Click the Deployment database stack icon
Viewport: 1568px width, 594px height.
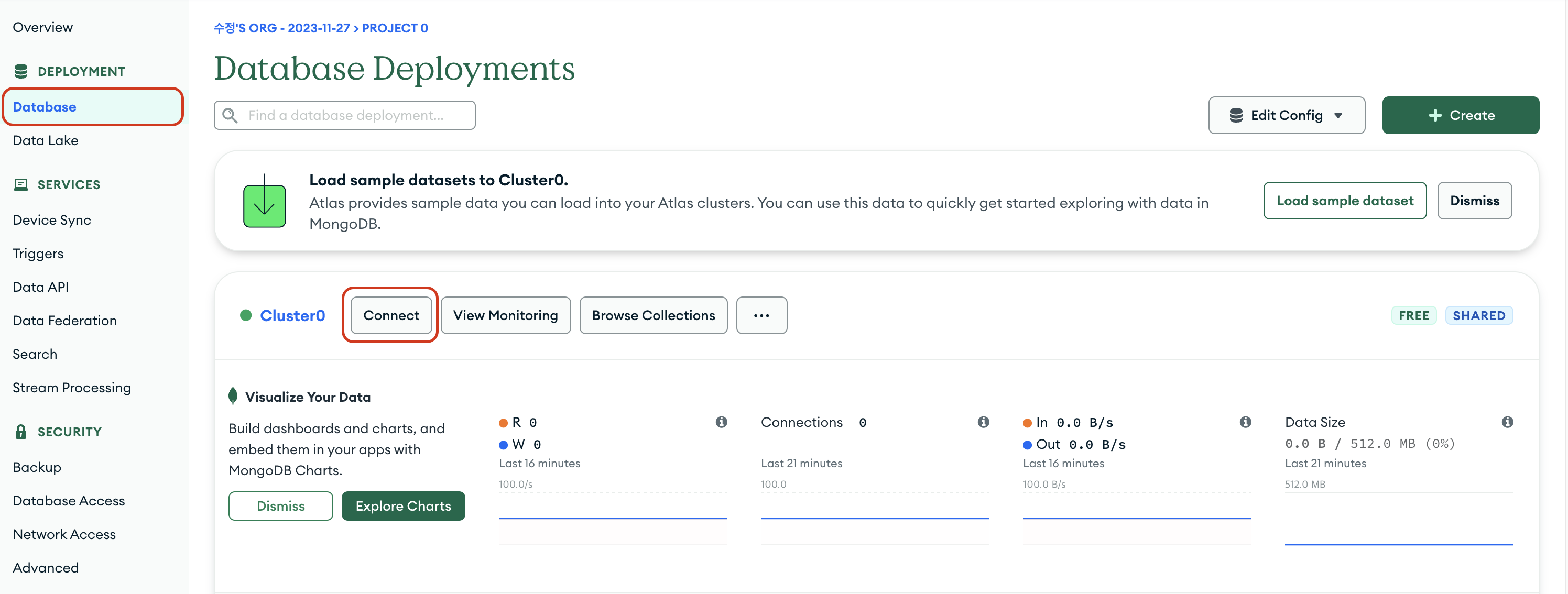tap(21, 71)
